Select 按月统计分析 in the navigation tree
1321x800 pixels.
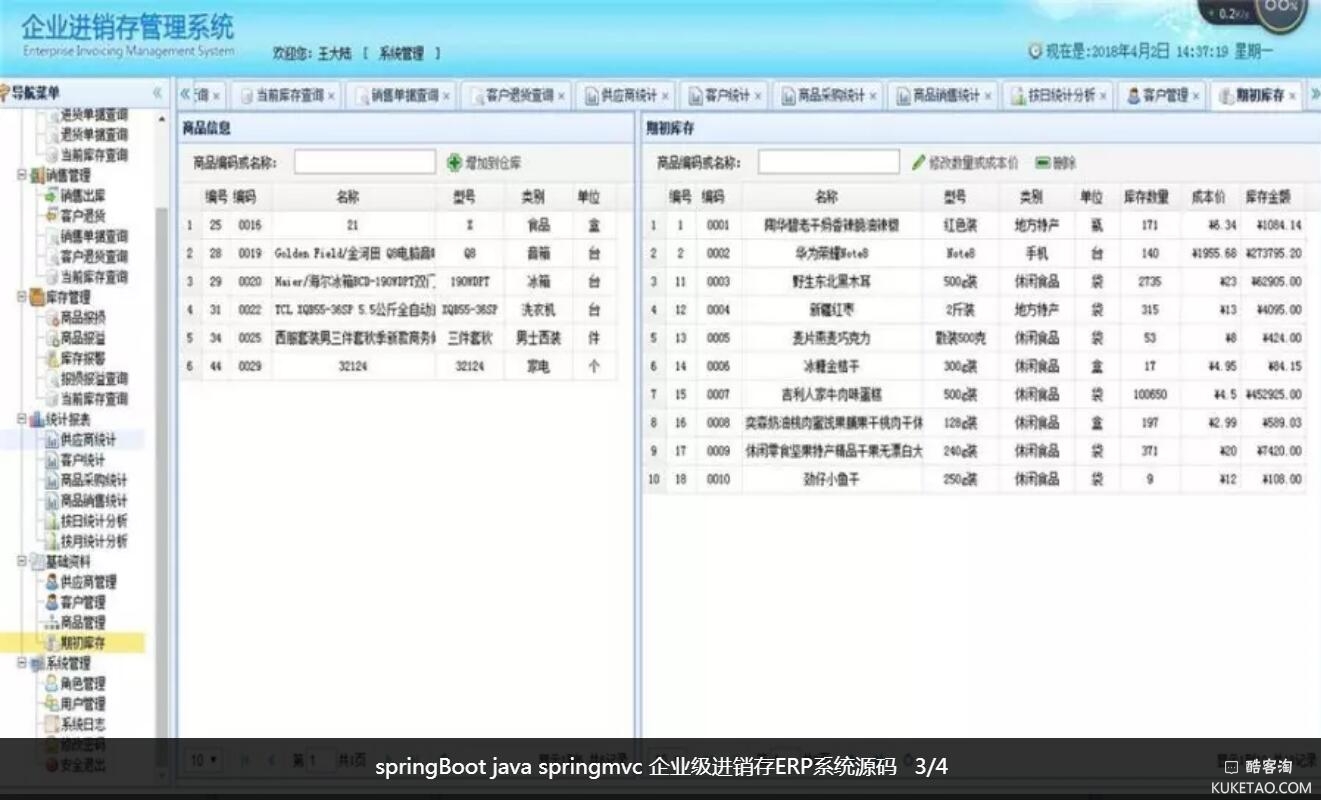pos(93,541)
